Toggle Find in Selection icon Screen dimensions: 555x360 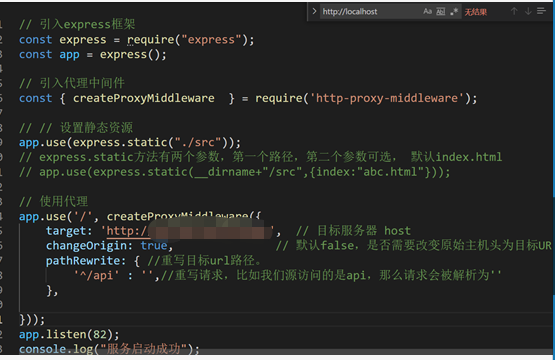click(x=541, y=11)
